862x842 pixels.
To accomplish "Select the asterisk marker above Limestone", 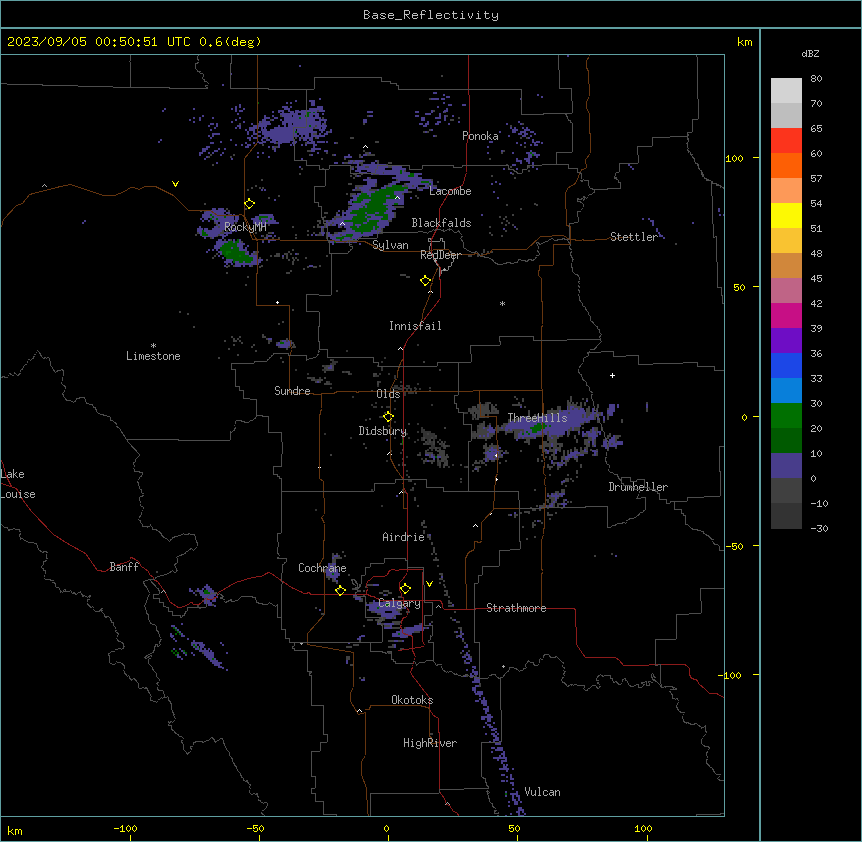I will tap(153, 346).
